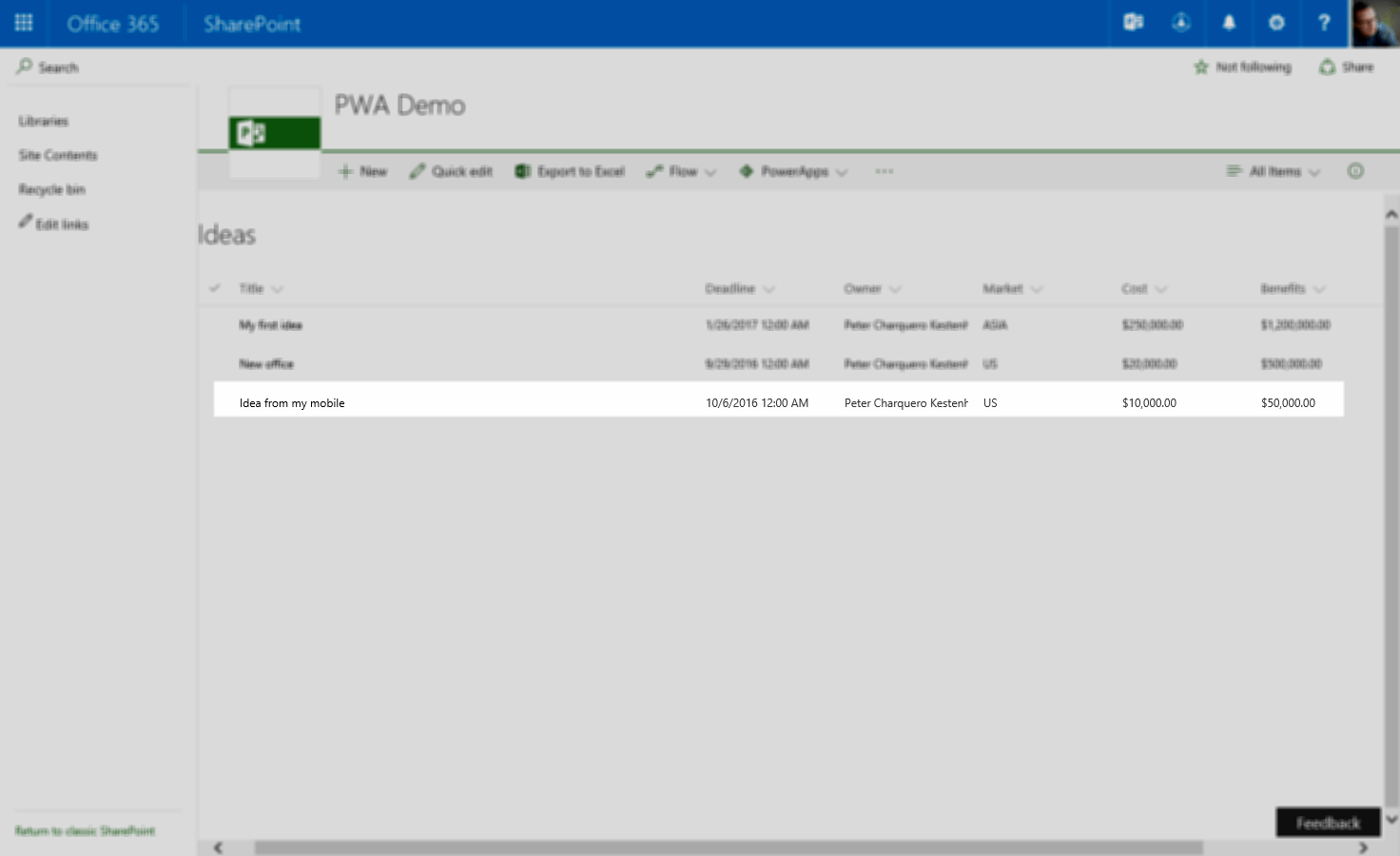
Task: Toggle the select-all checkmark column header
Action: [x=216, y=287]
